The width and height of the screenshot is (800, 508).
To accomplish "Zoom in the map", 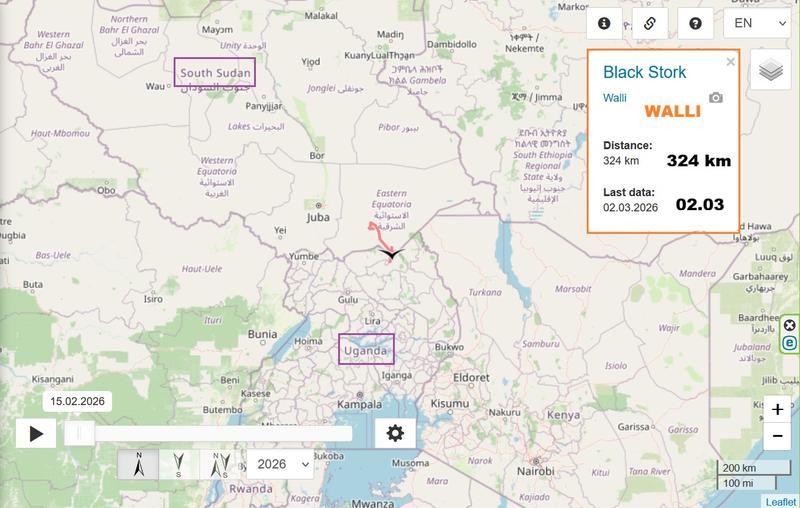I will 777,409.
